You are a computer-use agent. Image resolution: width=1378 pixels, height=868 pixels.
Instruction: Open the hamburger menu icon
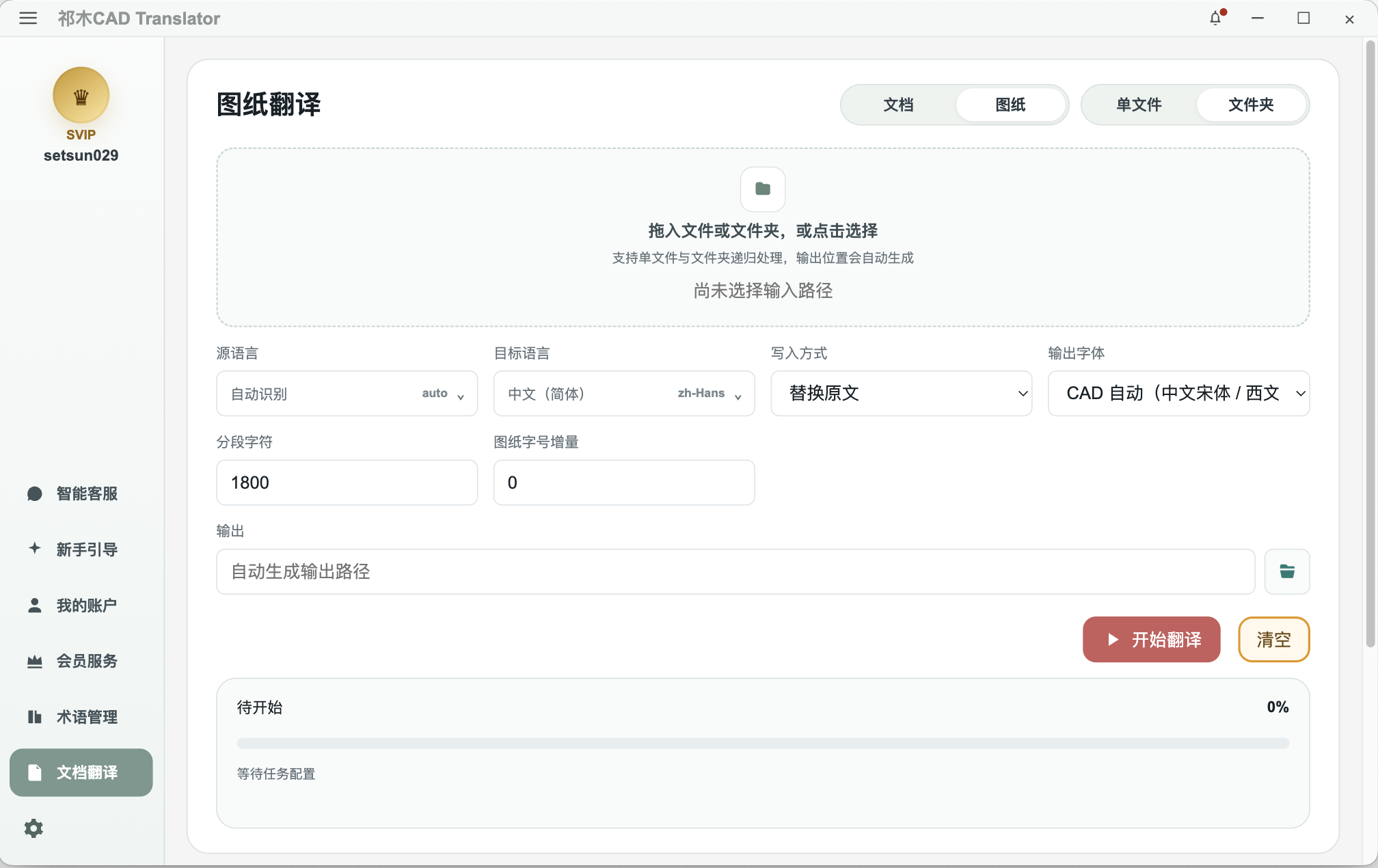click(28, 18)
